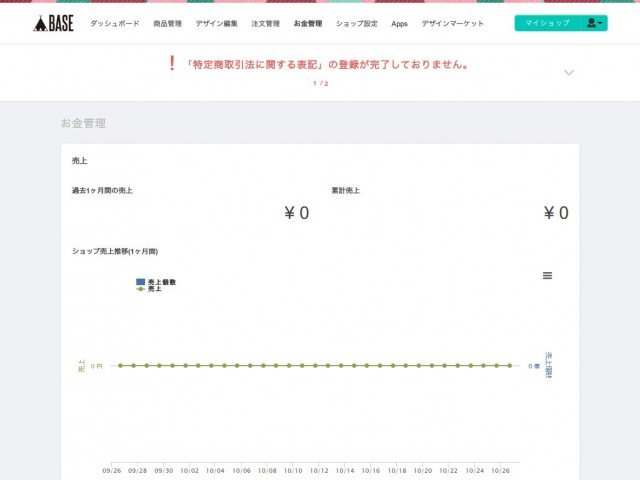Click the first data point for 09/26
This screenshot has width=640, height=480.
tap(120, 366)
